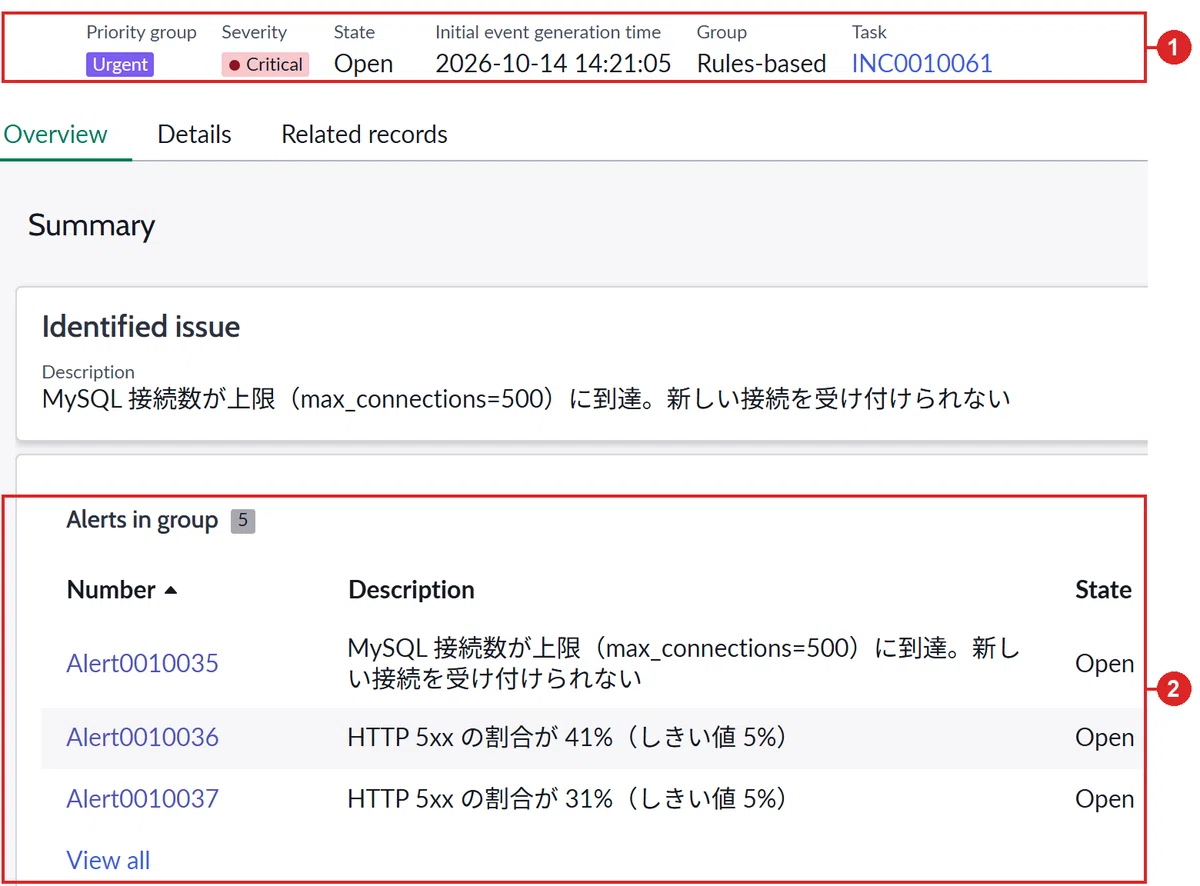Open the INC0010061 task link
Screen dimensions: 1200x886
(921, 64)
